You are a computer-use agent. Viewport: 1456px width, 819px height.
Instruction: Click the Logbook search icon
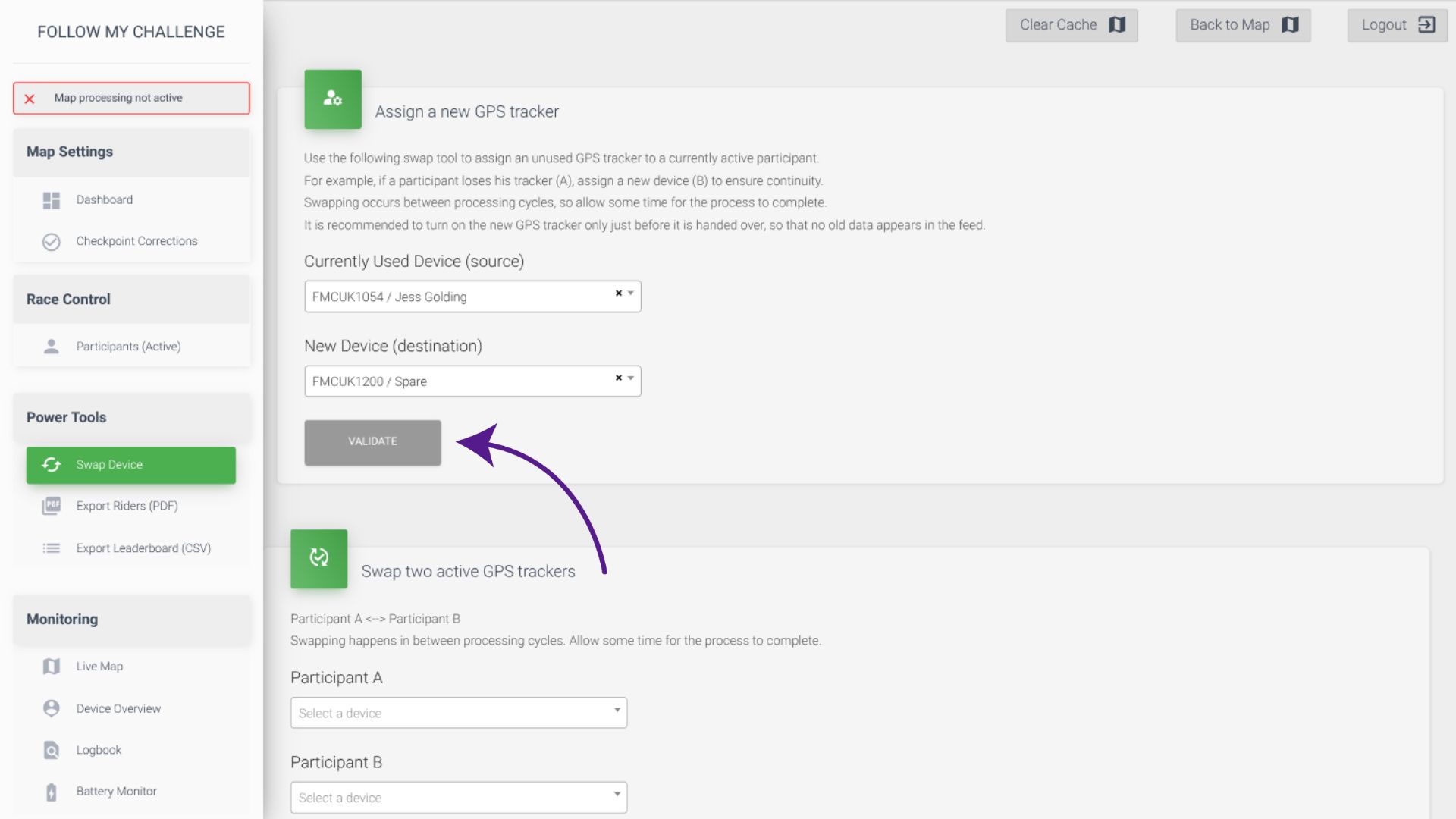click(x=51, y=750)
